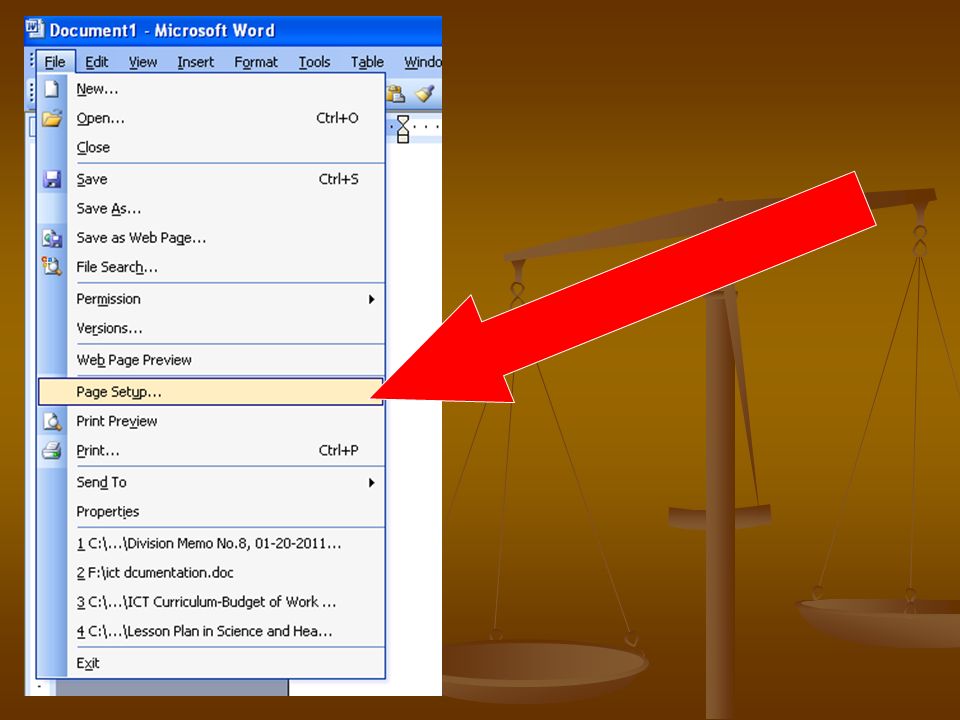Open the Window menu
The image size is (960, 720).
pyautogui.click(x=422, y=62)
